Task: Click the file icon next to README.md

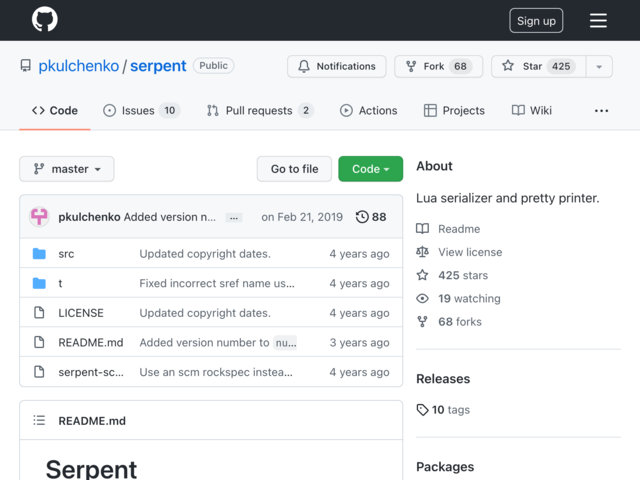Action: (x=39, y=342)
